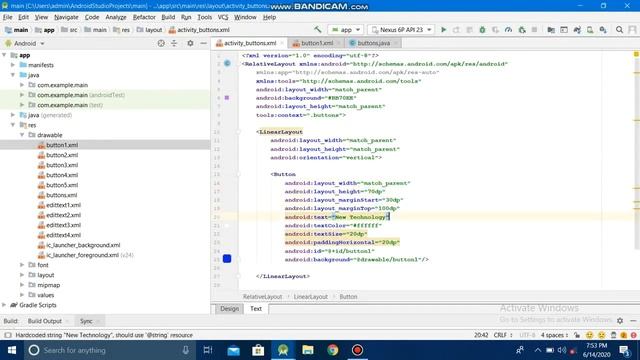Open the Build Output tab
Screen dimensions: 640x360
point(44,321)
